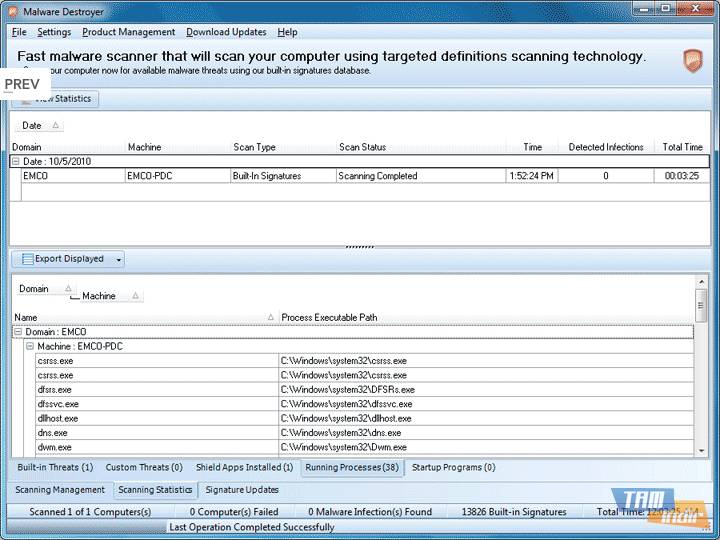
Task: Click the sort arrow on Machine grouping chip
Action: click(x=135, y=296)
